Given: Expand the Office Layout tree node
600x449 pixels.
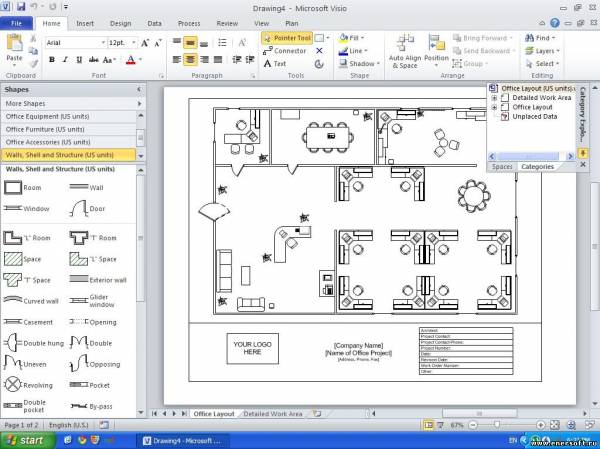Looking at the screenshot, I should 494,108.
